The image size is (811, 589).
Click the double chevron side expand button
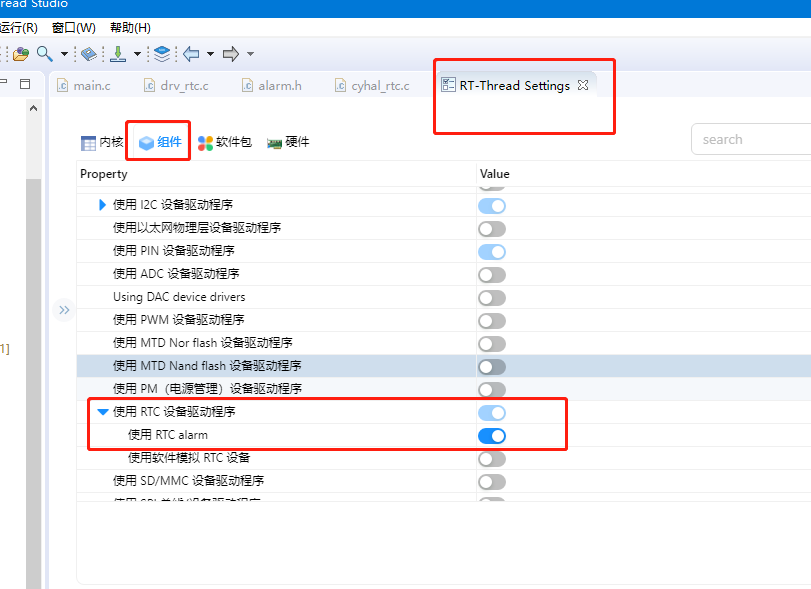click(x=64, y=310)
